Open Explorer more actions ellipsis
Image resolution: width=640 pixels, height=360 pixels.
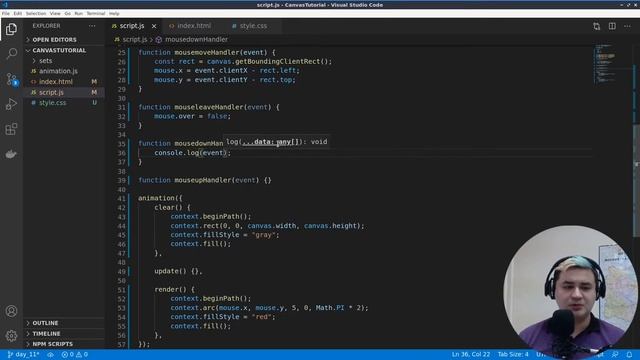[x=92, y=26]
